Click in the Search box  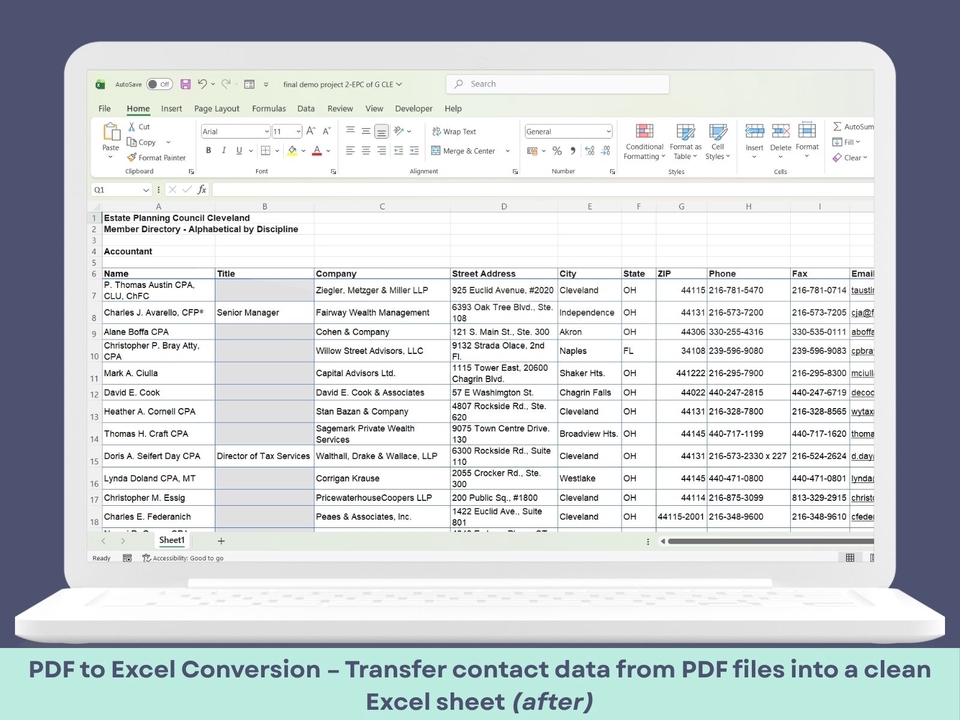pyautogui.click(x=520, y=85)
